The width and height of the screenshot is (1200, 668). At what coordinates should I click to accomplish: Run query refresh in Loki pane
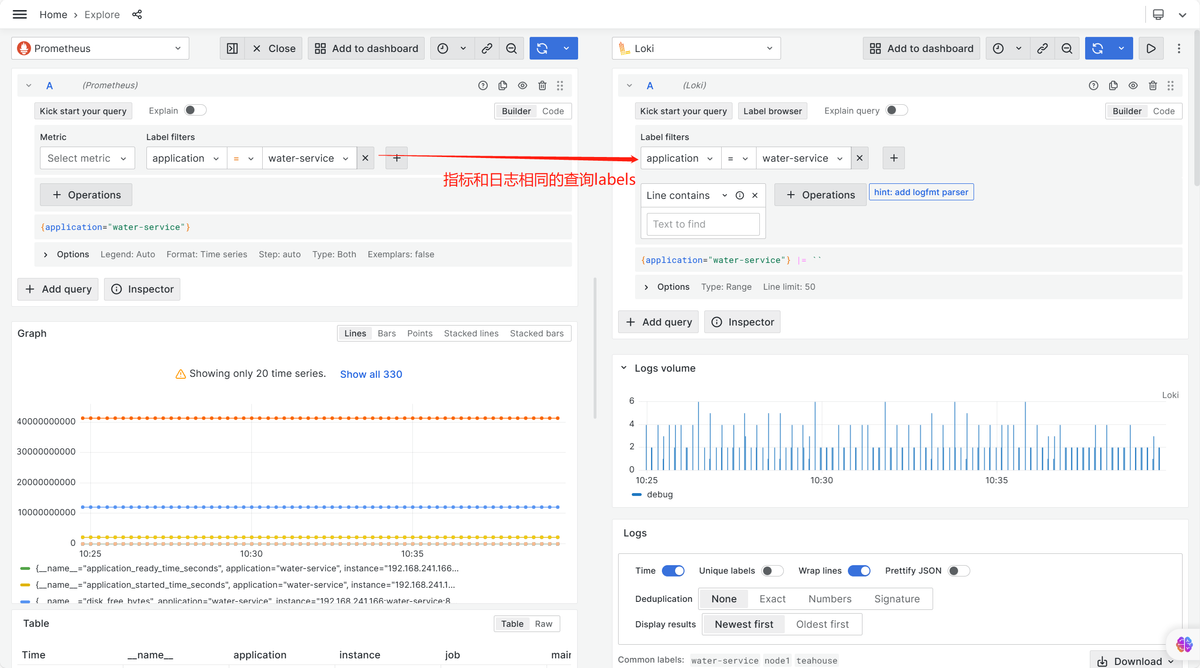tap(1097, 48)
